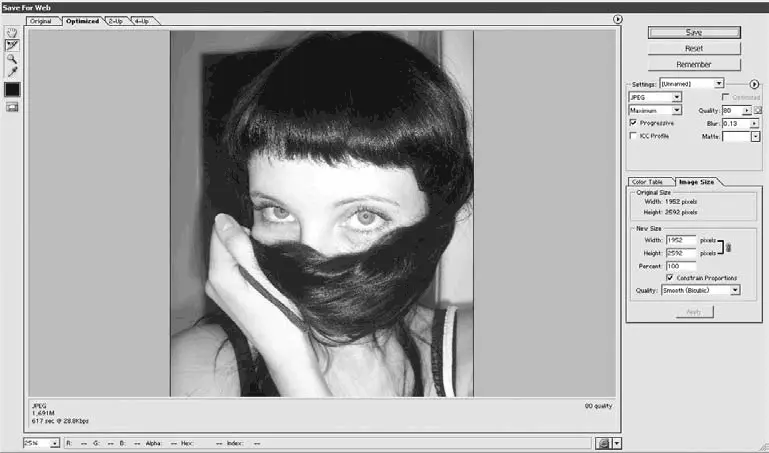
Task: Open the JPEG file format dropdown
Action: point(654,97)
